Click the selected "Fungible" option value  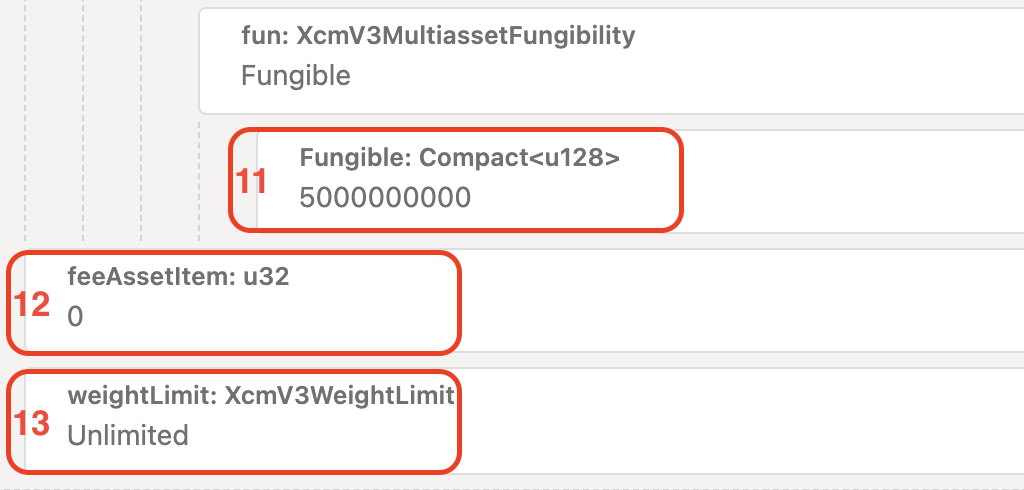pos(296,76)
